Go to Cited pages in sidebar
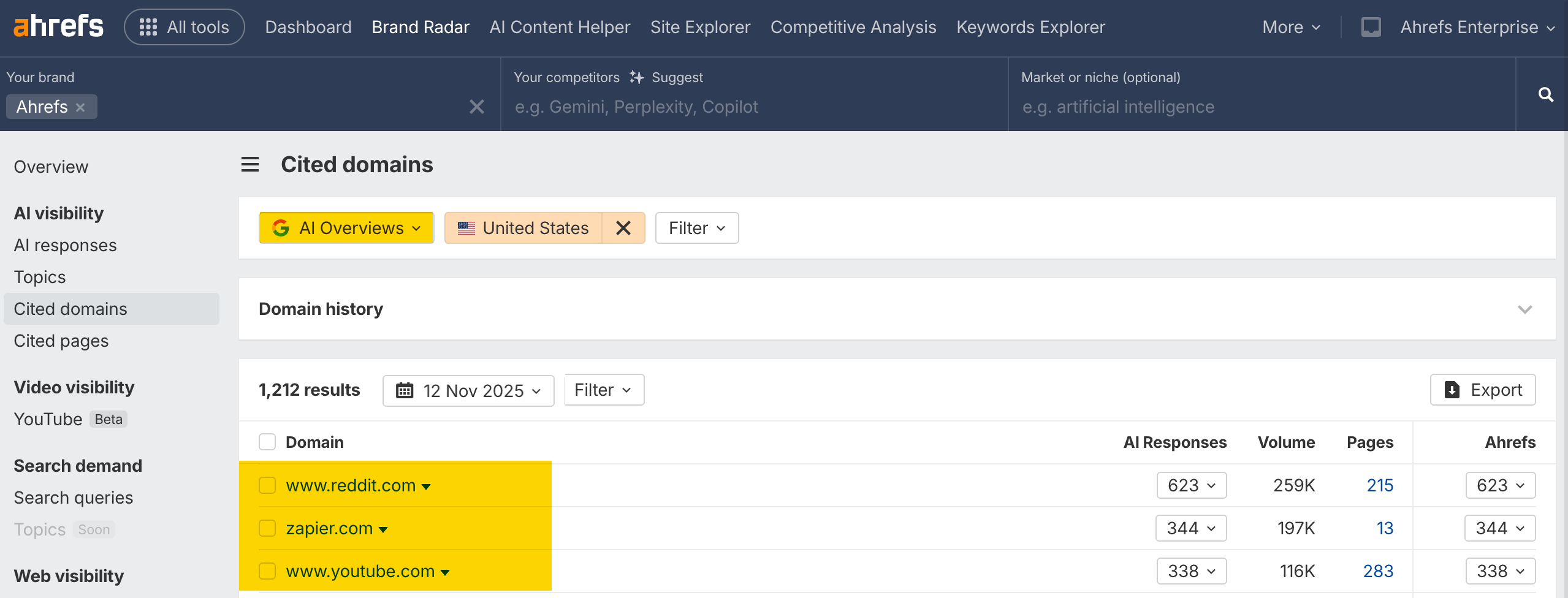1568x598 pixels. pyautogui.click(x=61, y=341)
